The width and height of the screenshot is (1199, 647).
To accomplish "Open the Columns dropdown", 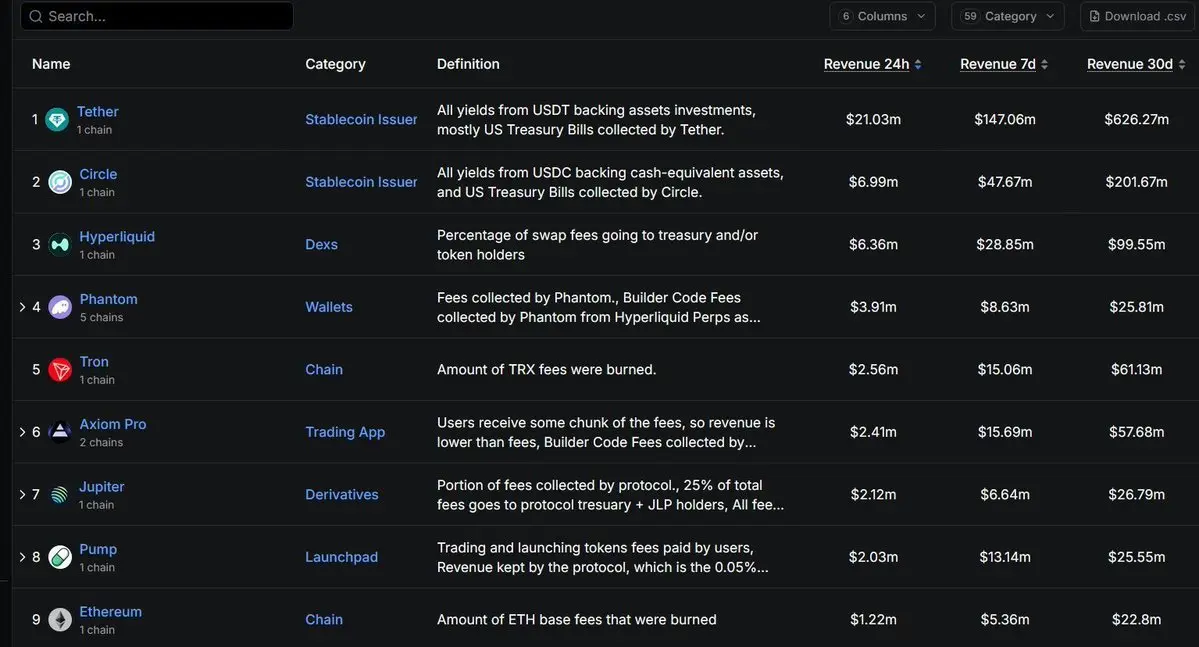I will pos(882,16).
